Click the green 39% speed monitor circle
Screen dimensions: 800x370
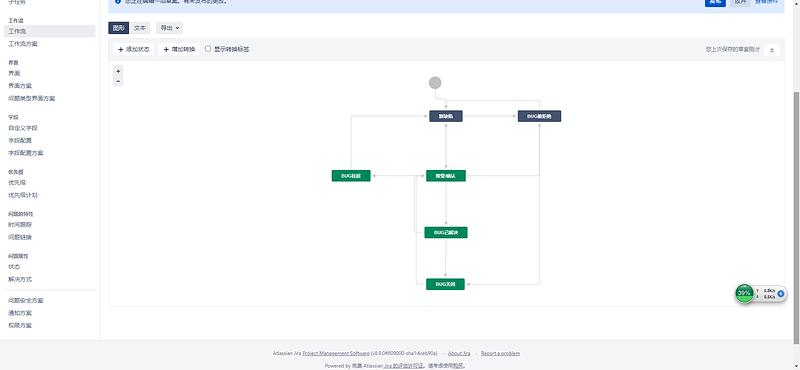click(x=744, y=293)
